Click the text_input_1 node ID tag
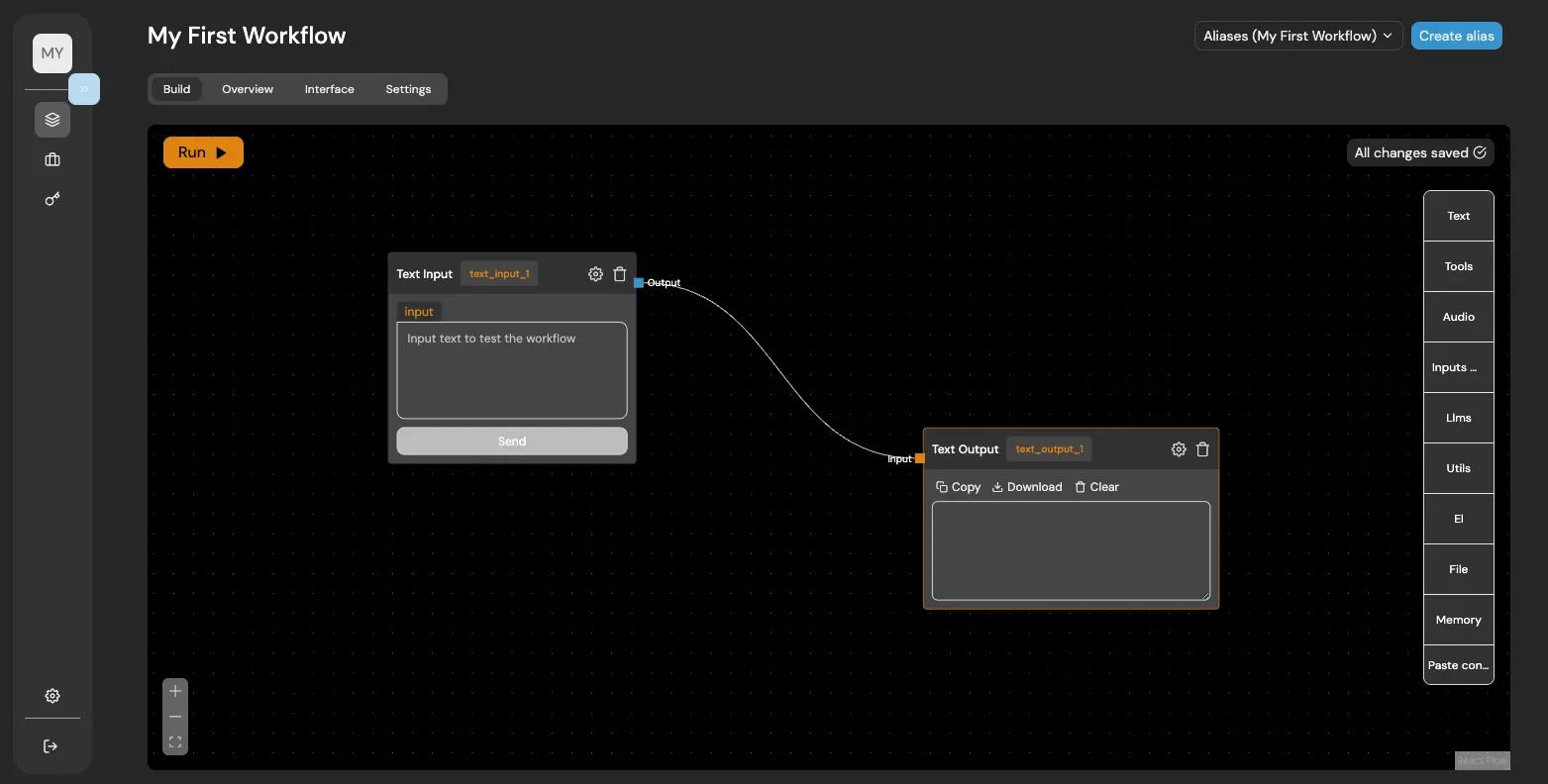 click(499, 274)
